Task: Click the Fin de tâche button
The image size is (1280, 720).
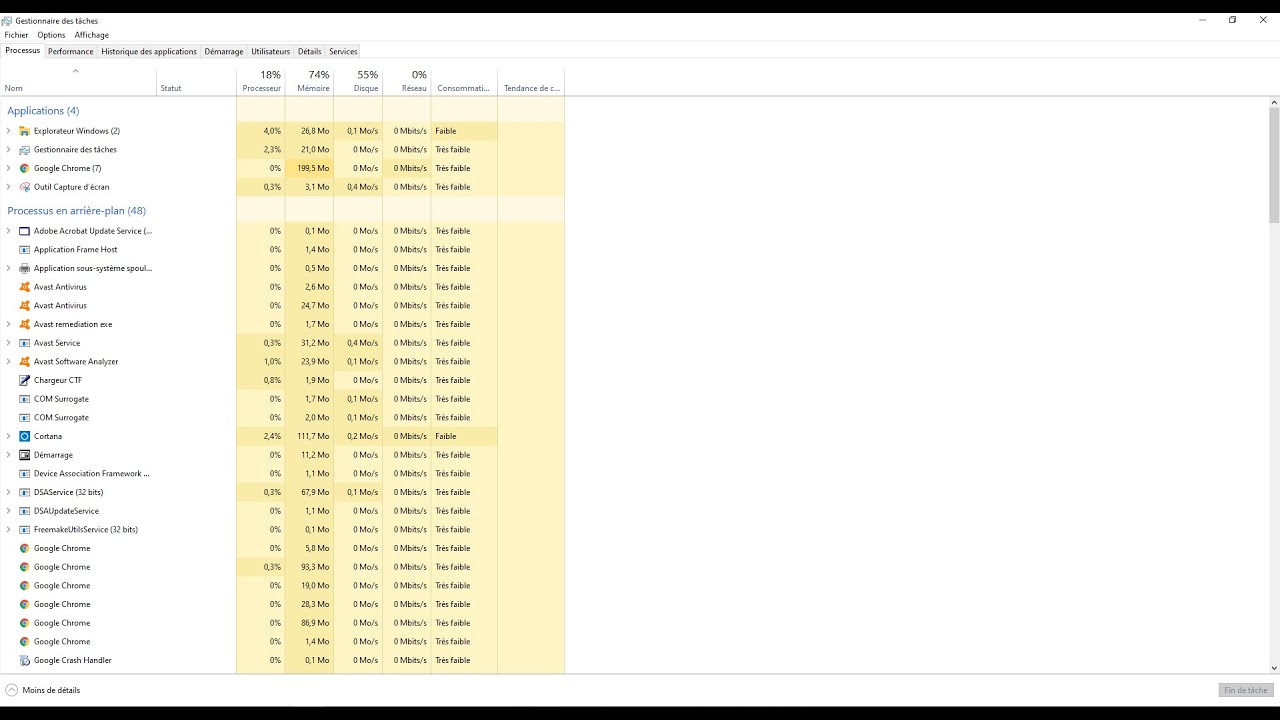Action: coord(1246,690)
